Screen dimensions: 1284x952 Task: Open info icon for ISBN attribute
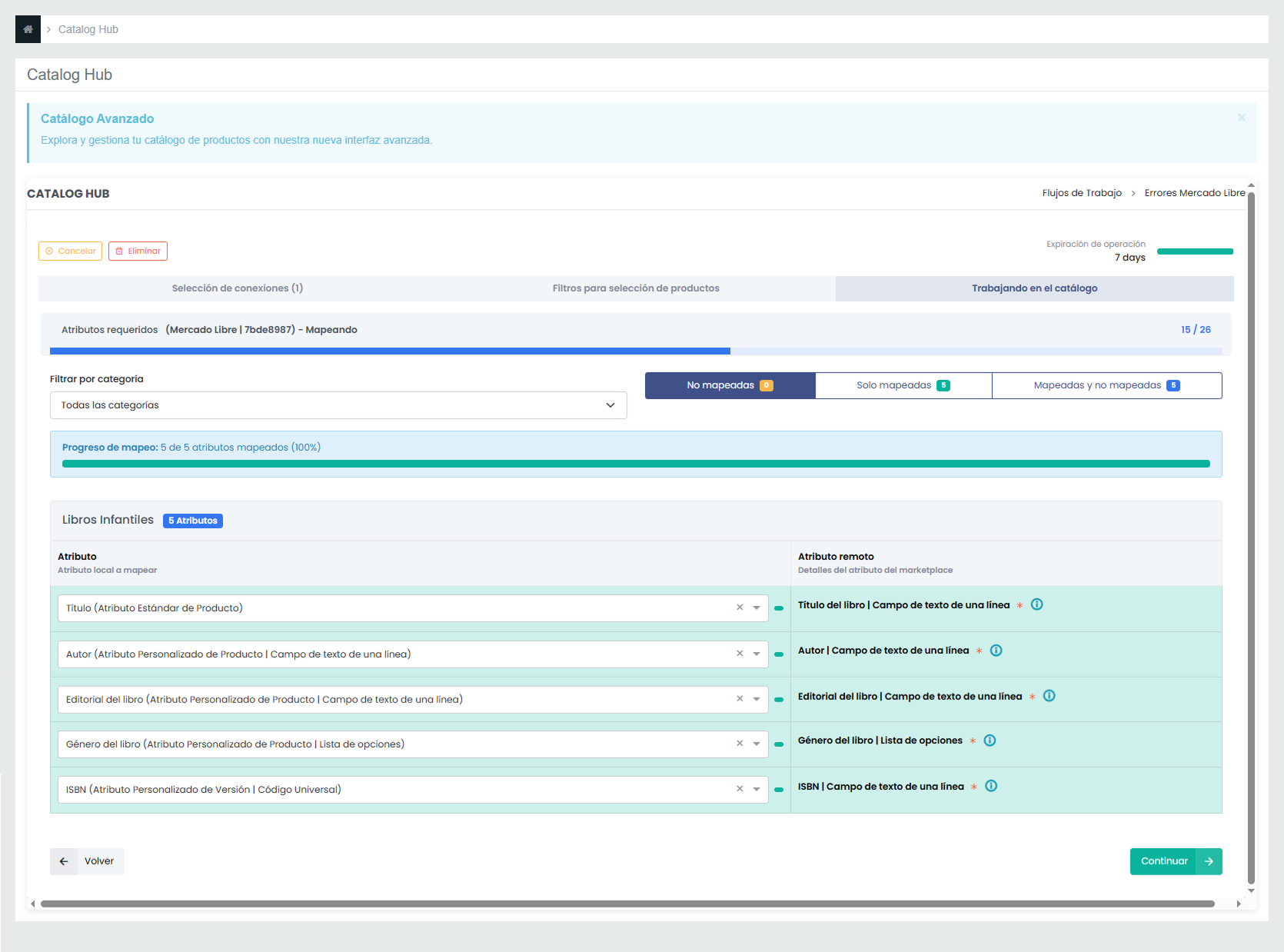pos(991,786)
